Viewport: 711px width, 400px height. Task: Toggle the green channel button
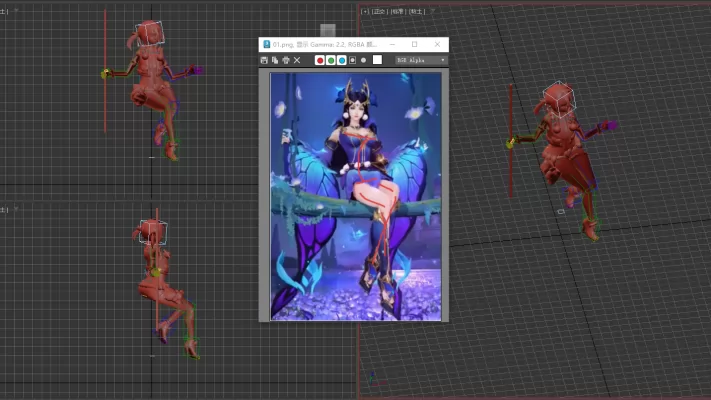331,60
